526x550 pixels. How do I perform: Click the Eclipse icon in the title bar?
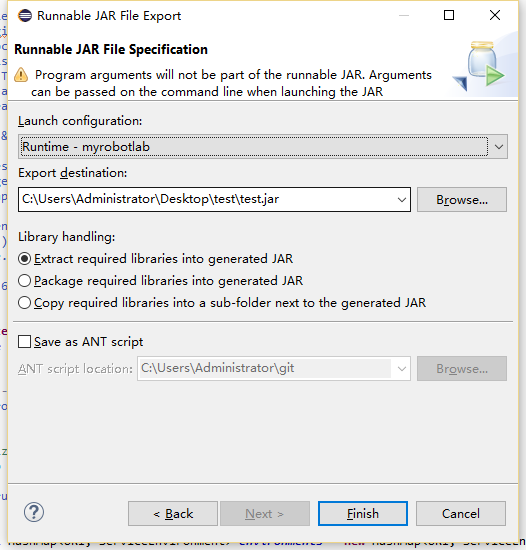point(25,16)
